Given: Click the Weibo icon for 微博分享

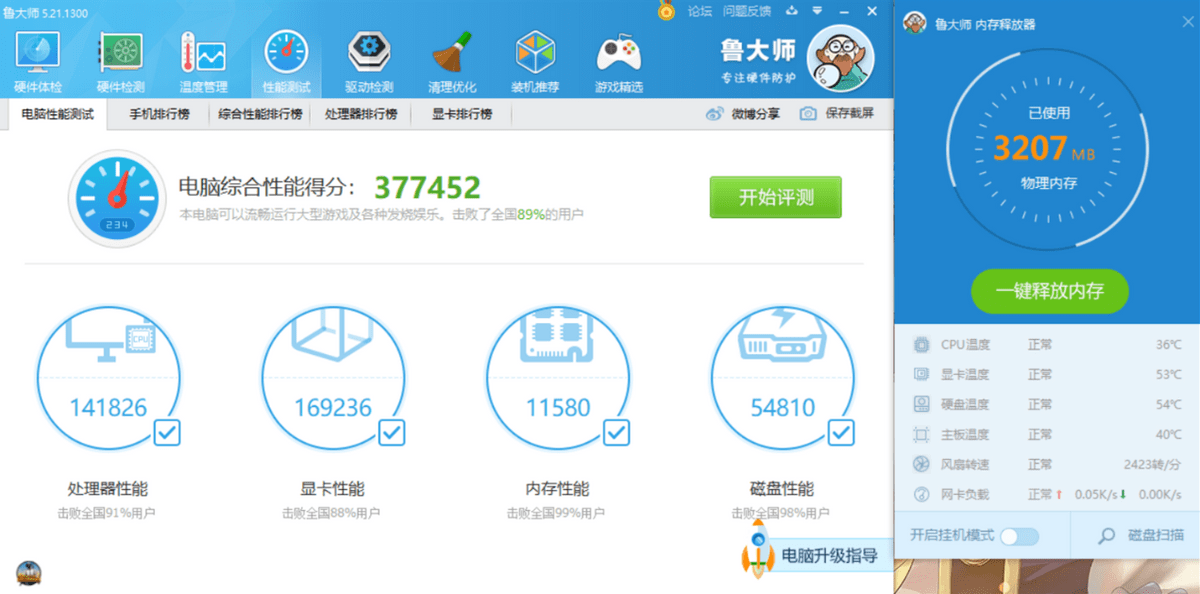Looking at the screenshot, I should coord(714,114).
